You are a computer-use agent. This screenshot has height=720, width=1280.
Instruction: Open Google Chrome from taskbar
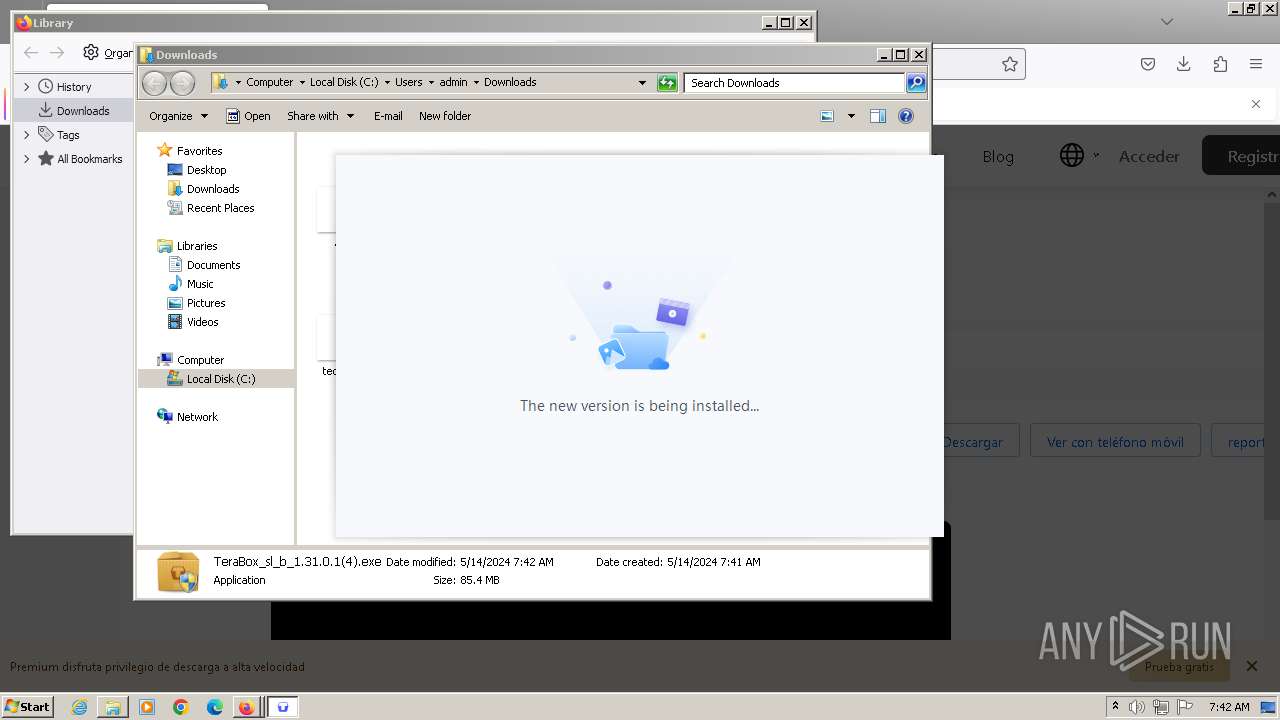point(181,707)
